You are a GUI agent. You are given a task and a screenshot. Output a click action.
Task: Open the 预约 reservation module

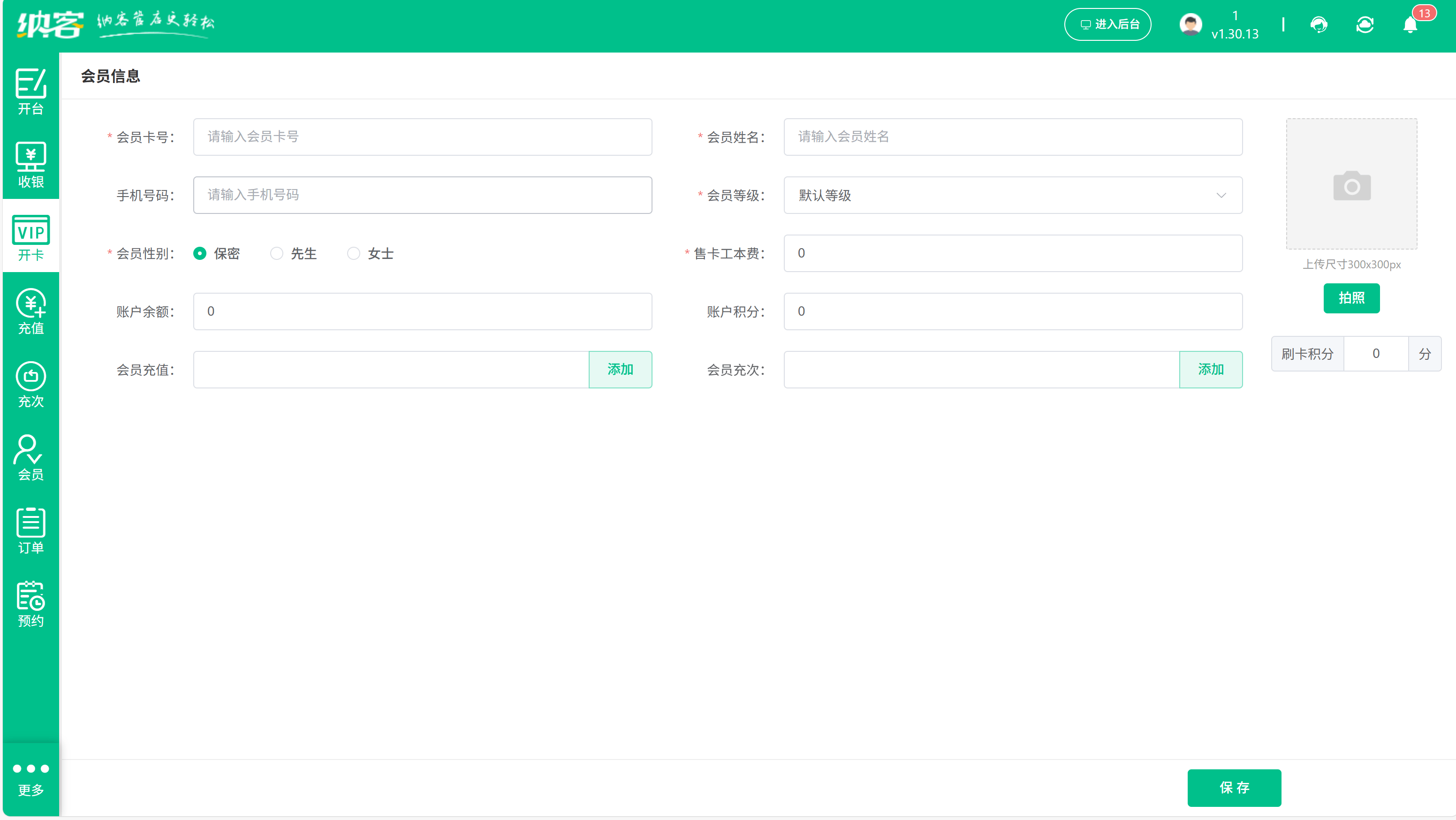(30, 605)
